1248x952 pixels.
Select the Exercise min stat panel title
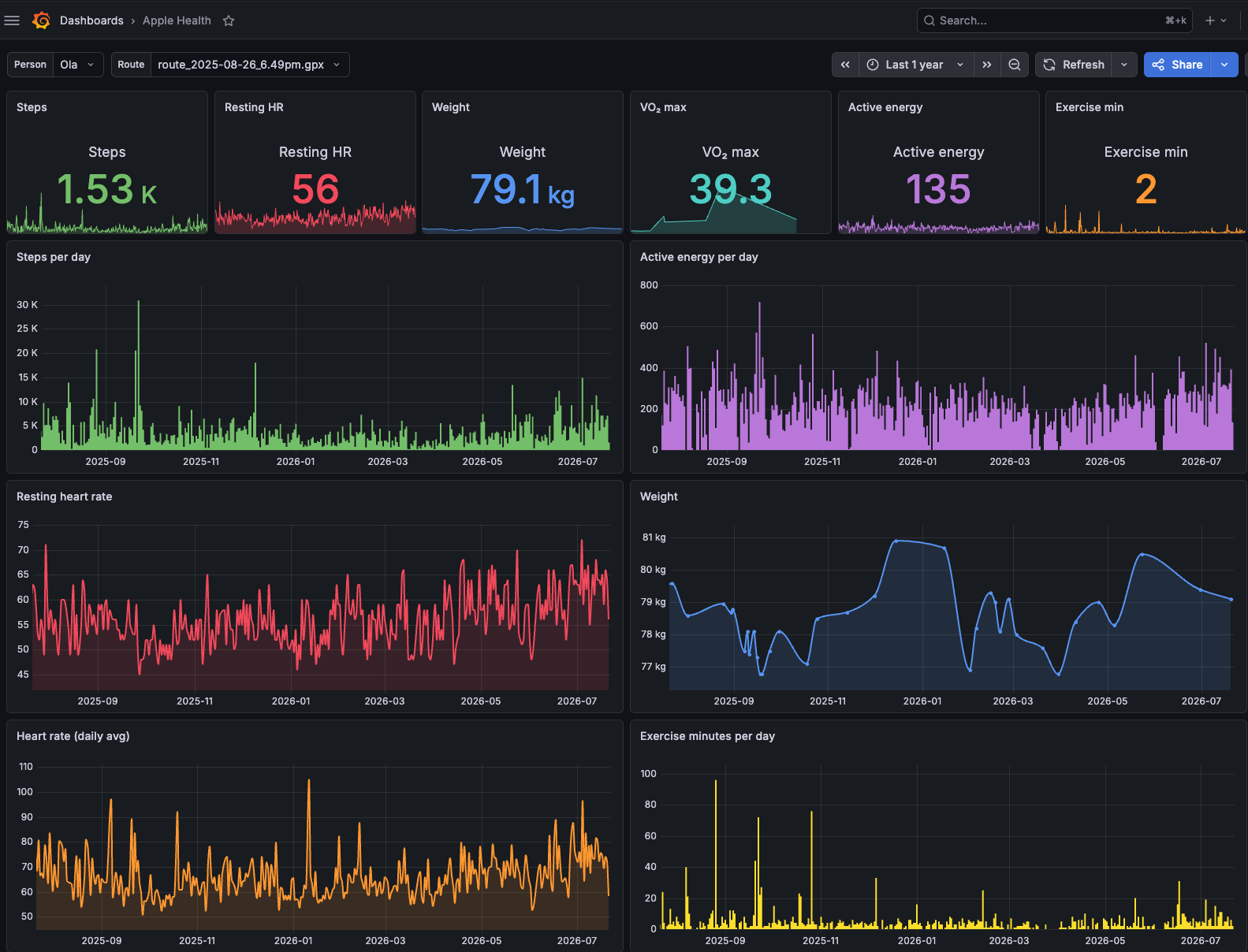[x=1090, y=107]
